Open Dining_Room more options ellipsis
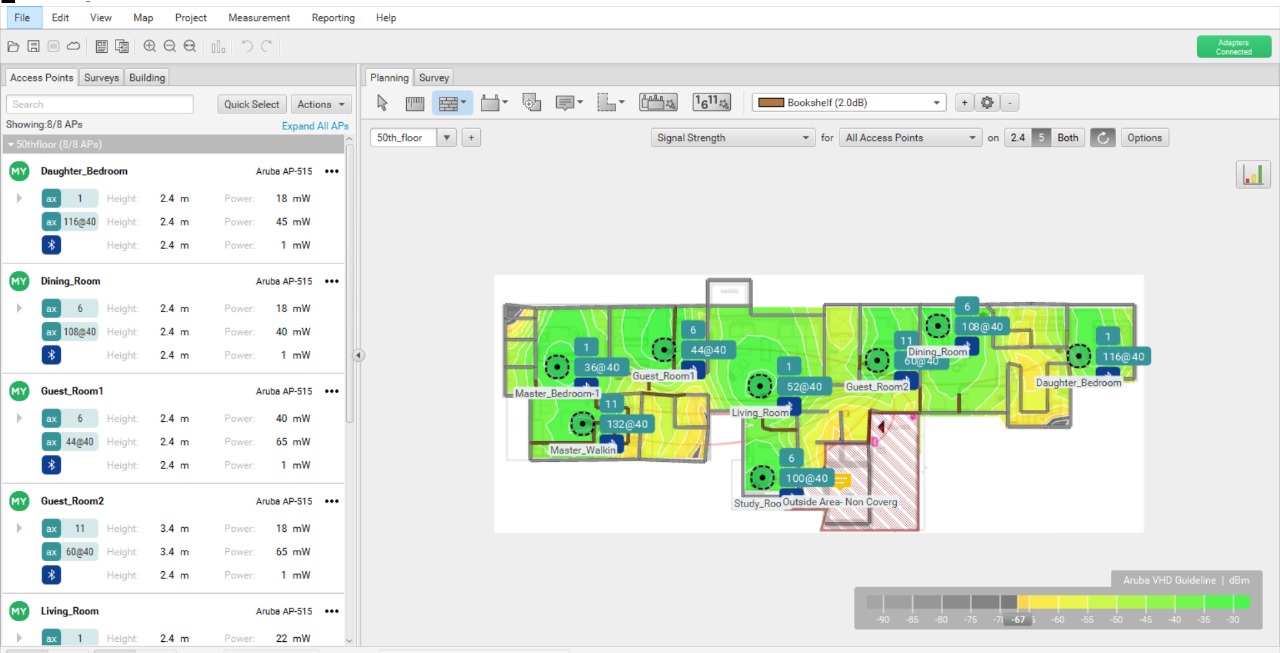 tap(332, 281)
